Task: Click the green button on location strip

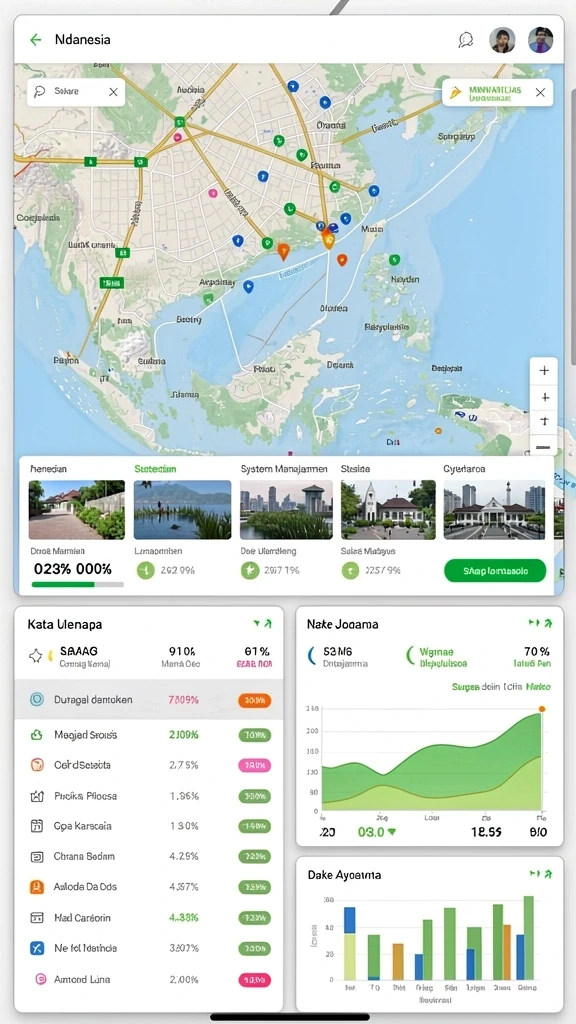Action: point(495,570)
